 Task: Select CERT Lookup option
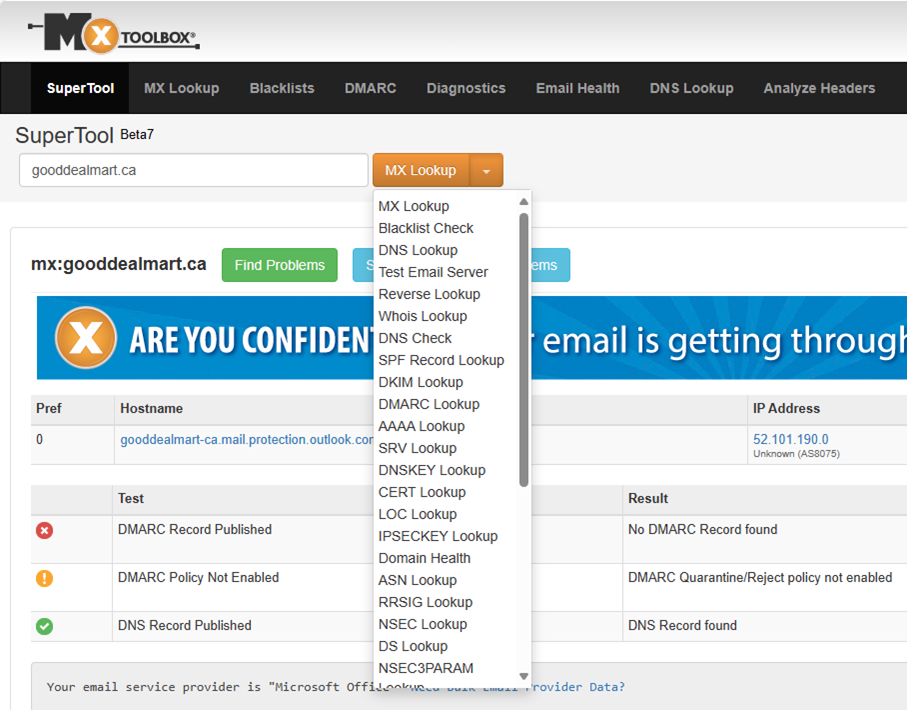[422, 492]
